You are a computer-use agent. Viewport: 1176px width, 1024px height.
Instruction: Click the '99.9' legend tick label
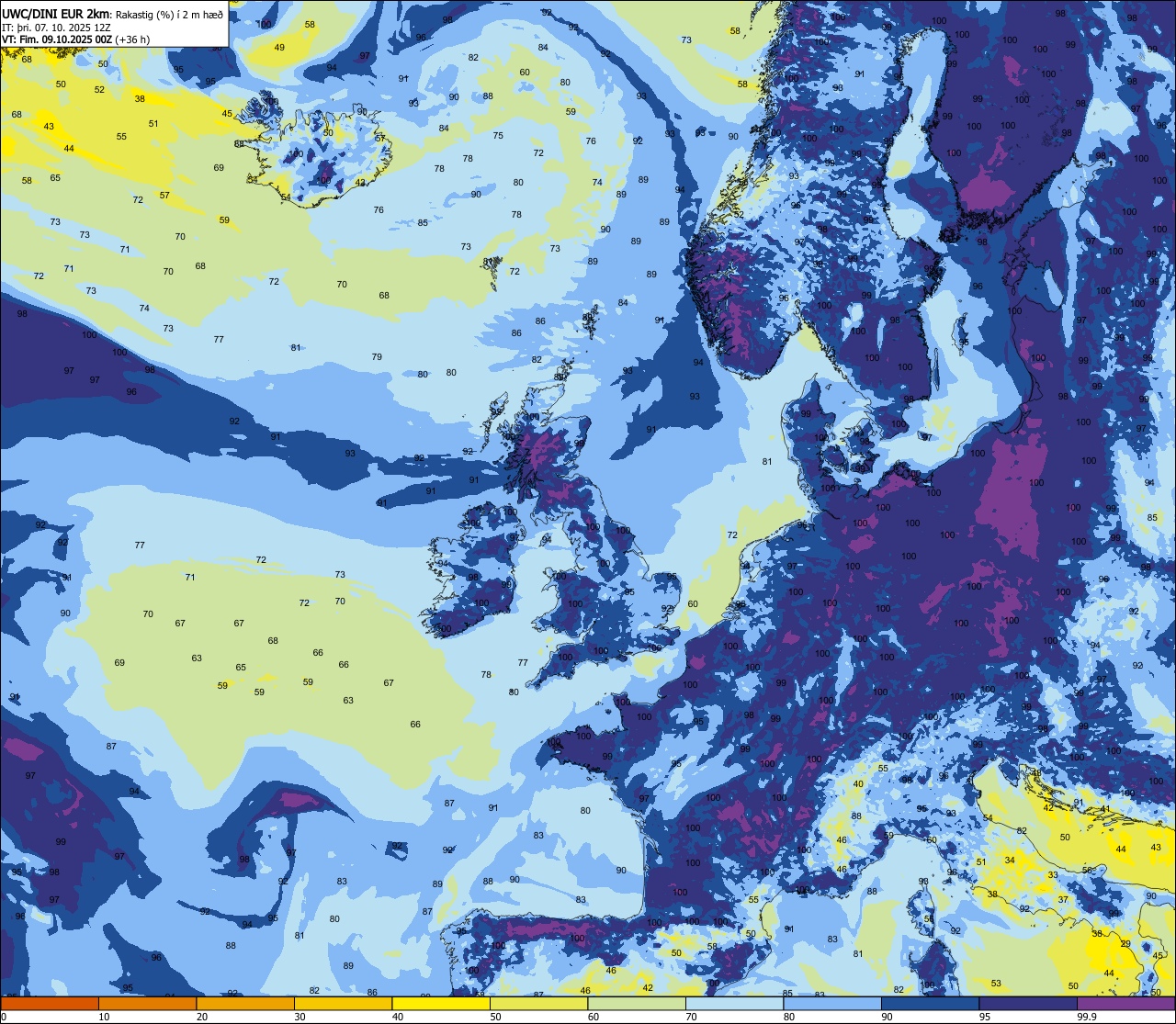click(x=1088, y=1017)
